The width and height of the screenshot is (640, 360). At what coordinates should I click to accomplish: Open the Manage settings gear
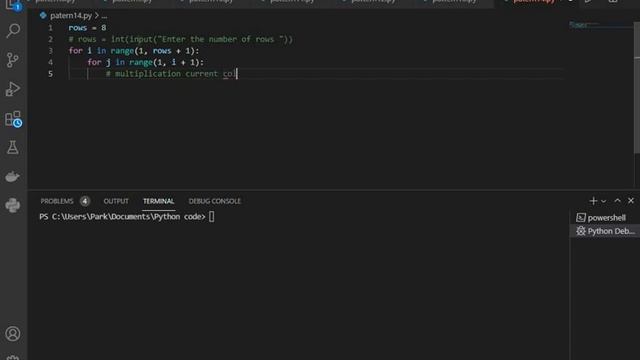click(x=13, y=357)
